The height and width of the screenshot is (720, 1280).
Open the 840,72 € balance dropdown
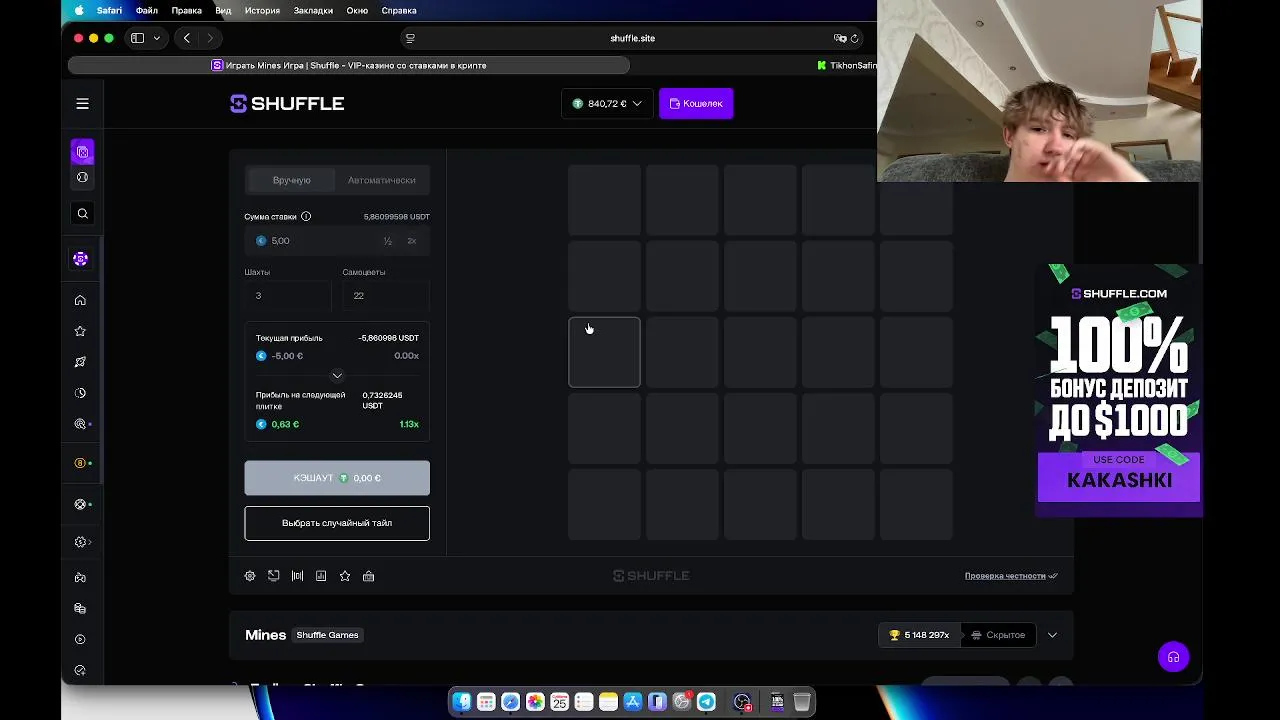[x=607, y=104]
